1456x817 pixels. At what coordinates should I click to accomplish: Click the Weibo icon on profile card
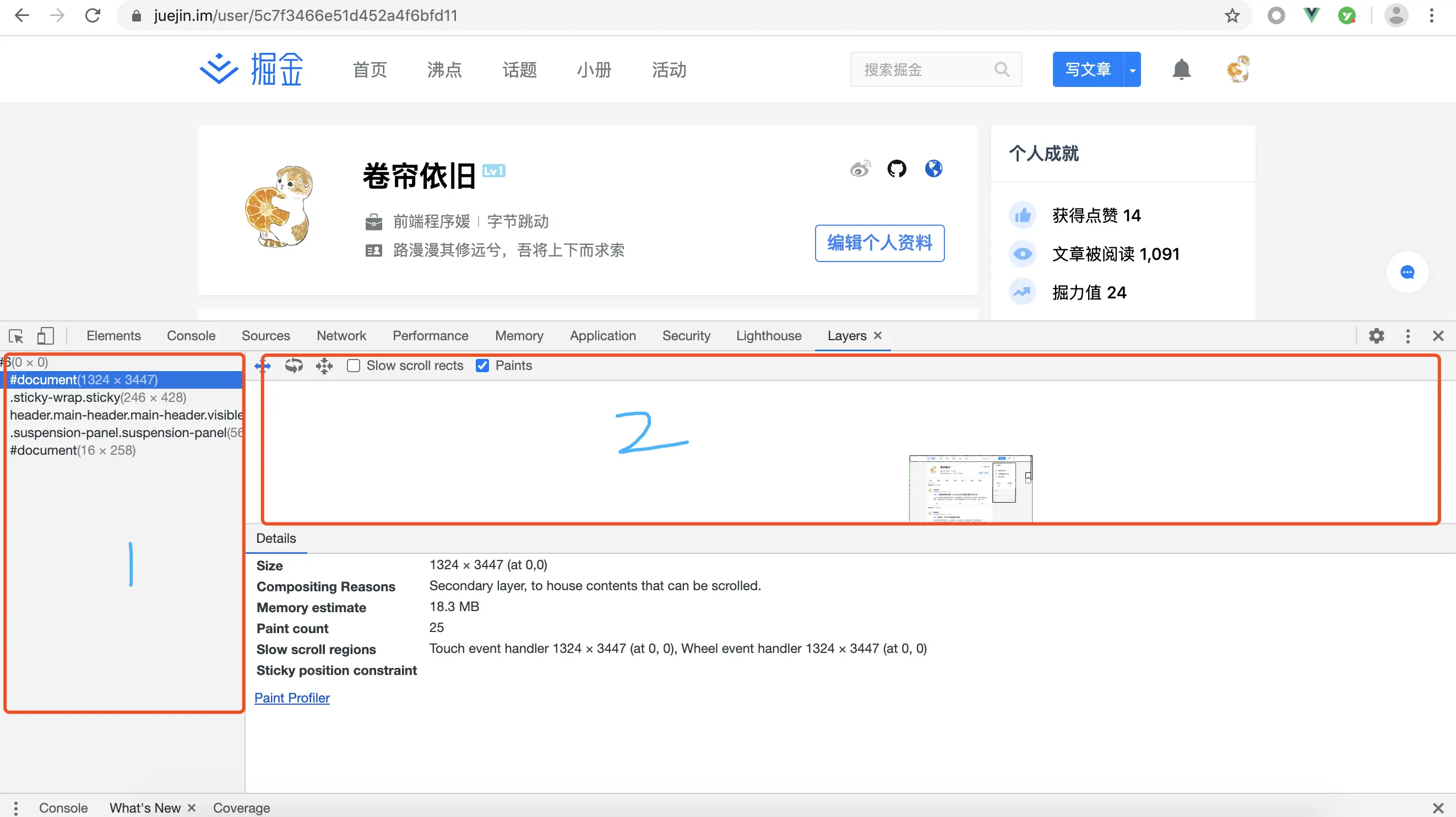[860, 168]
